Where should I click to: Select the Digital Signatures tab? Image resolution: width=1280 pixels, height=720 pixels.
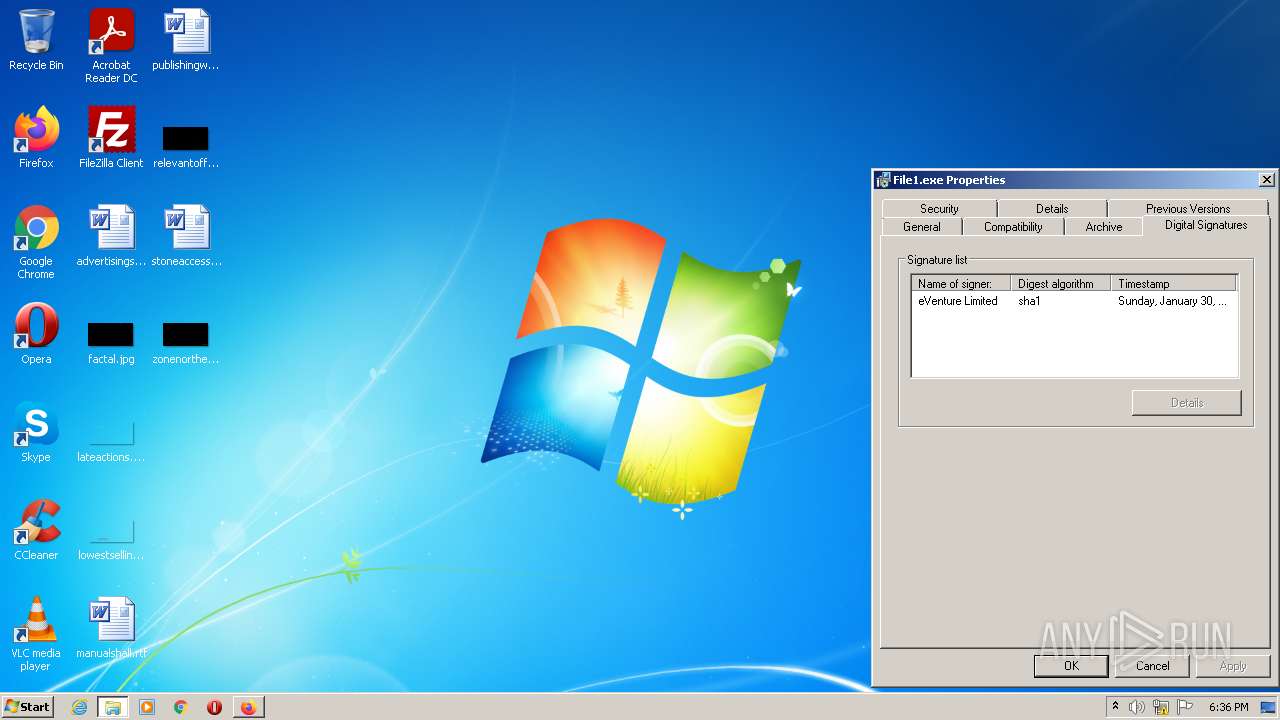[x=1206, y=225]
